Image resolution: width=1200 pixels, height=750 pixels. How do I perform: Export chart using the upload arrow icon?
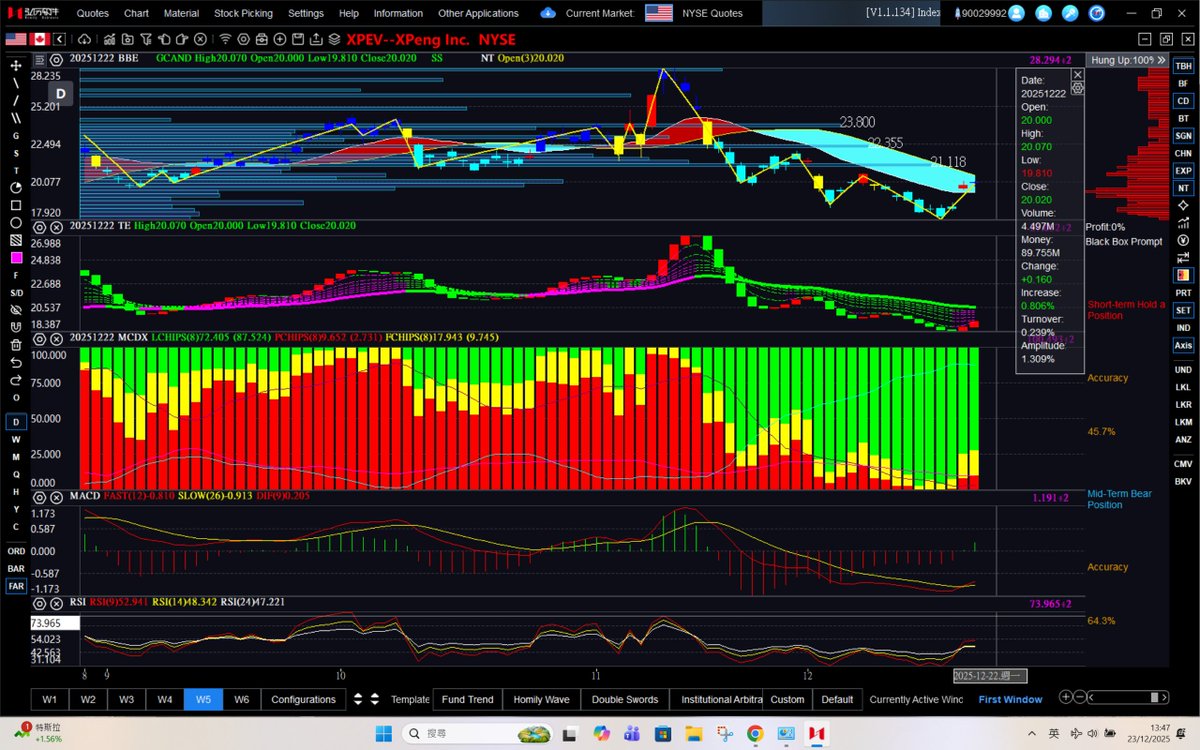click(x=316, y=39)
